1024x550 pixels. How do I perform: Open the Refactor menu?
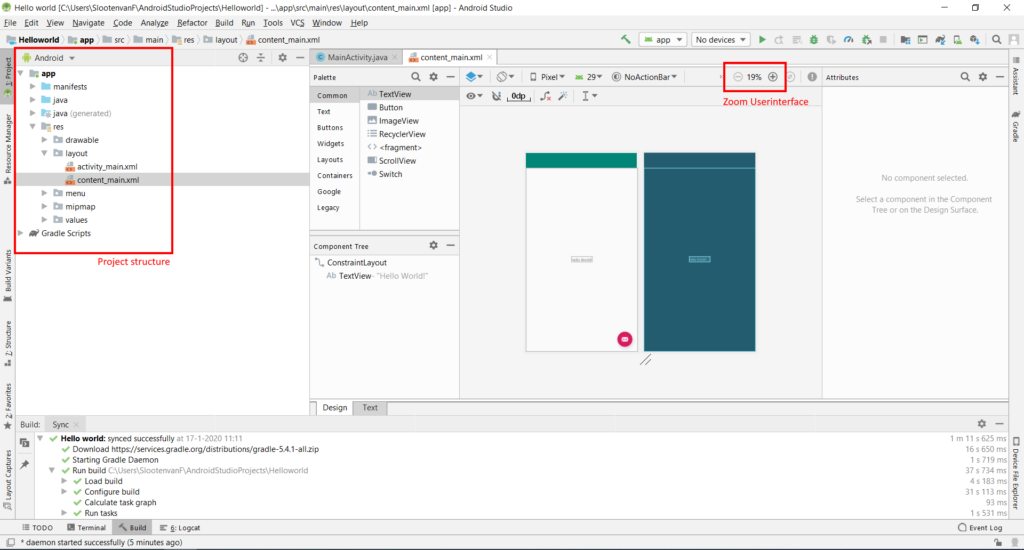192,23
